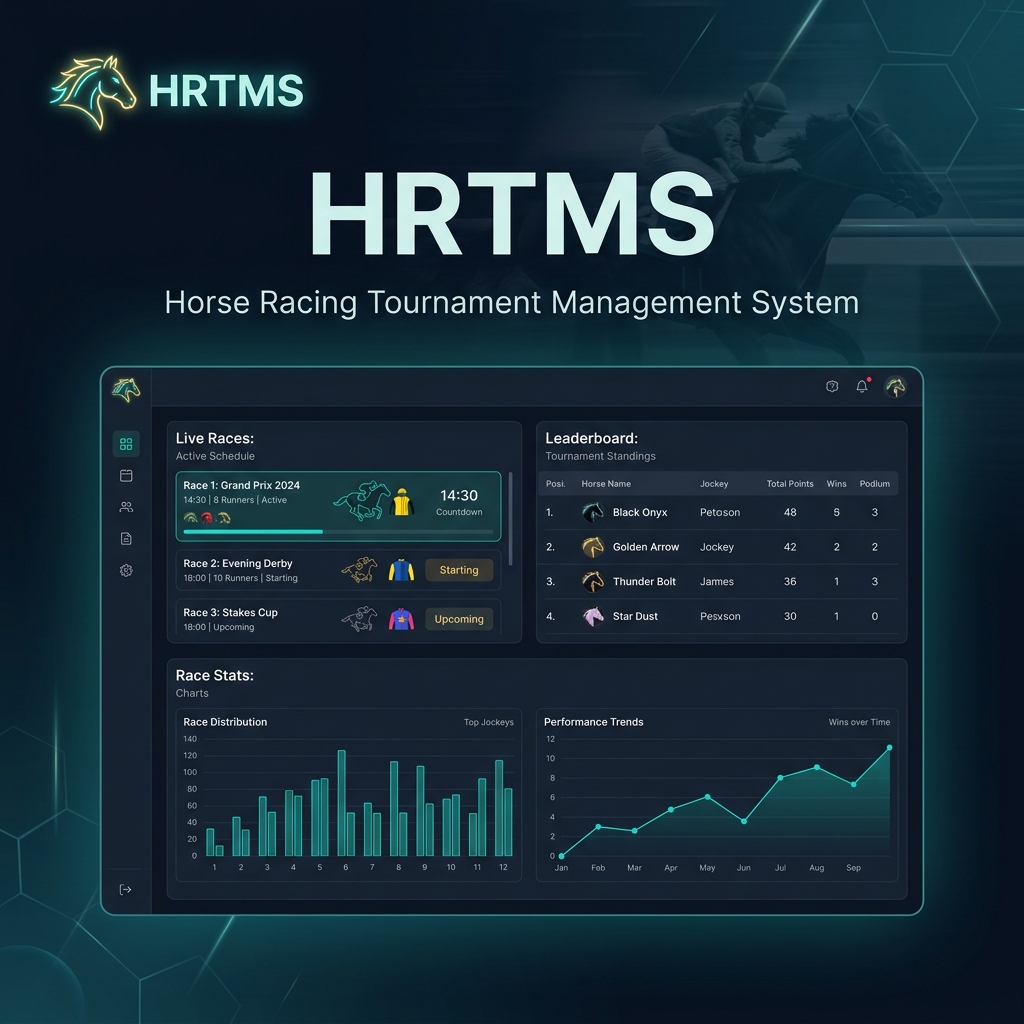This screenshot has width=1024, height=1024.
Task: Click the Upcoming status button
Action: pyautogui.click(x=459, y=619)
